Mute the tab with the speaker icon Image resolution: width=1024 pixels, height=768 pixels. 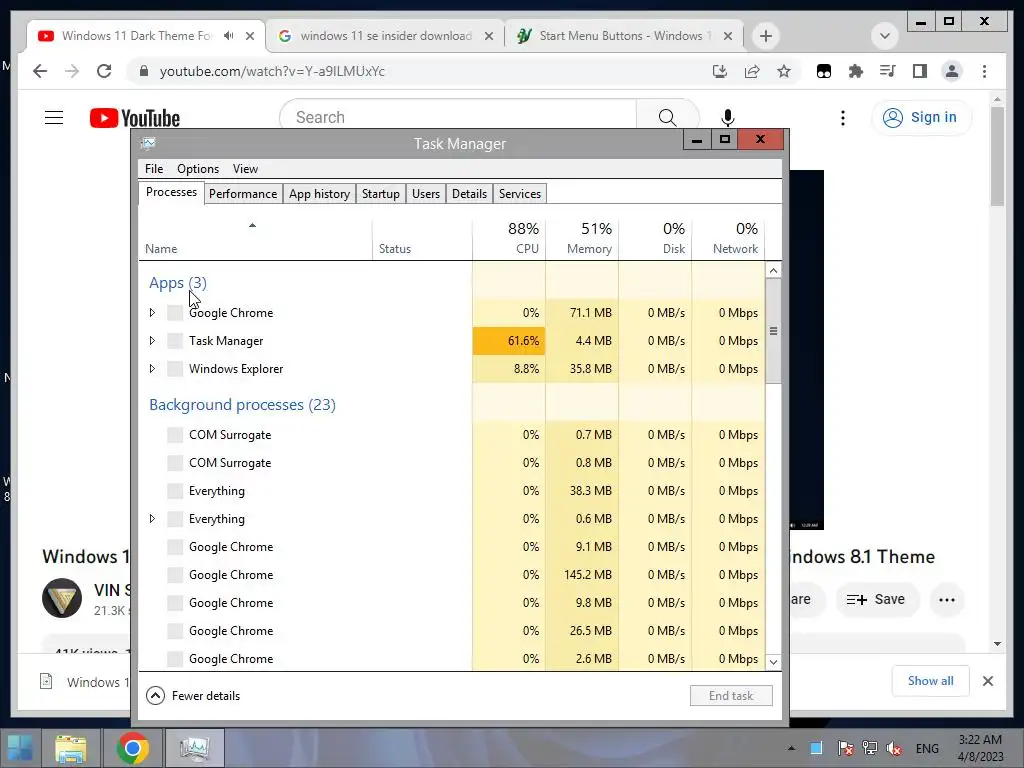(228, 36)
